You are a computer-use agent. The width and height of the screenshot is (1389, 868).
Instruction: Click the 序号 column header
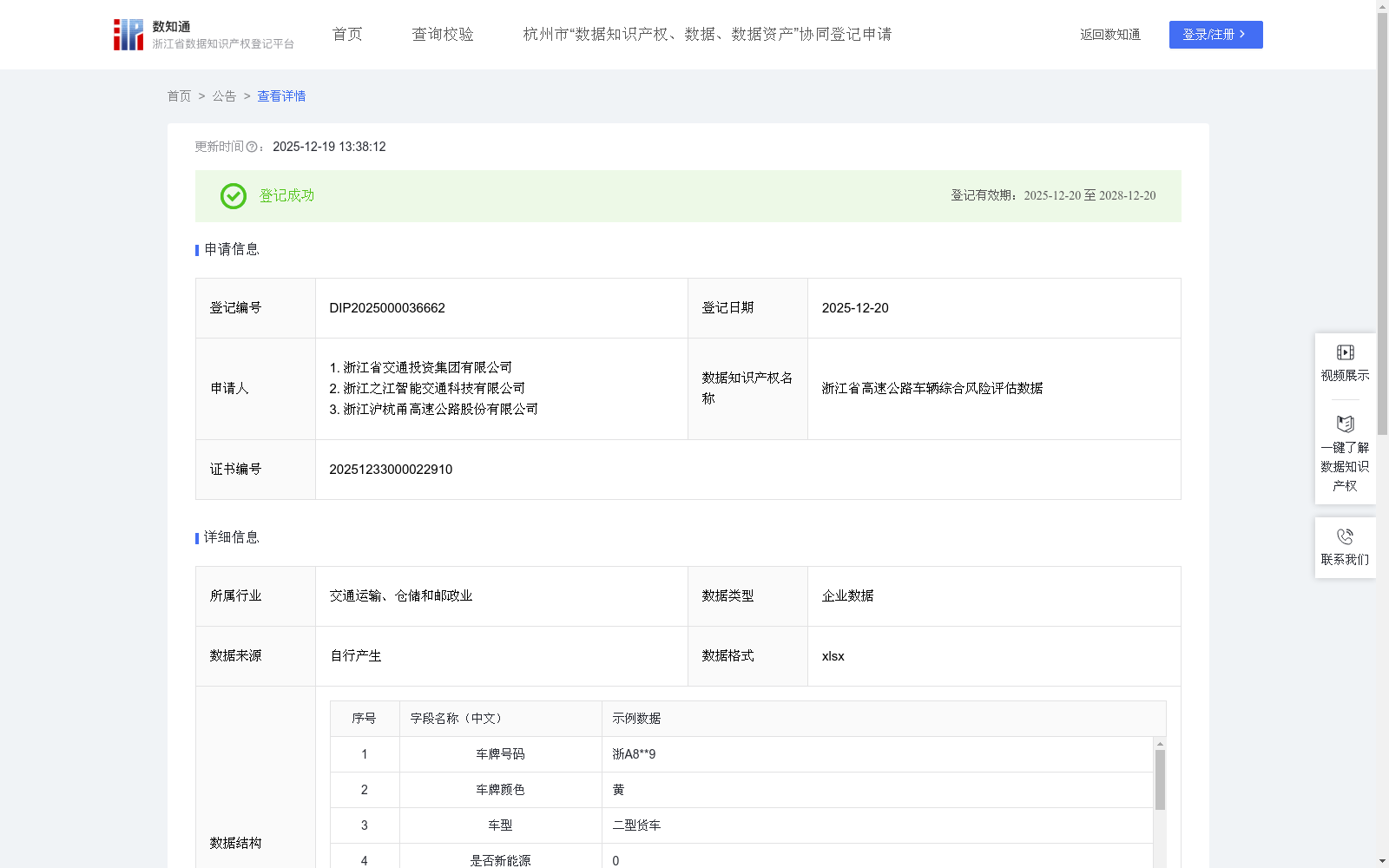coord(364,719)
